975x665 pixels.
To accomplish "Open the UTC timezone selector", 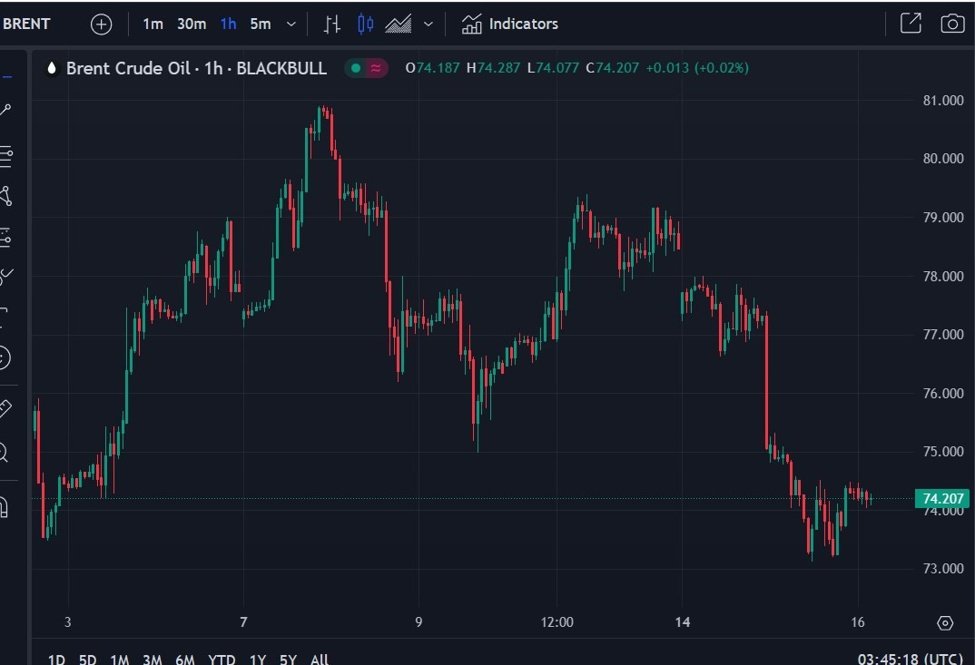I will point(910,659).
